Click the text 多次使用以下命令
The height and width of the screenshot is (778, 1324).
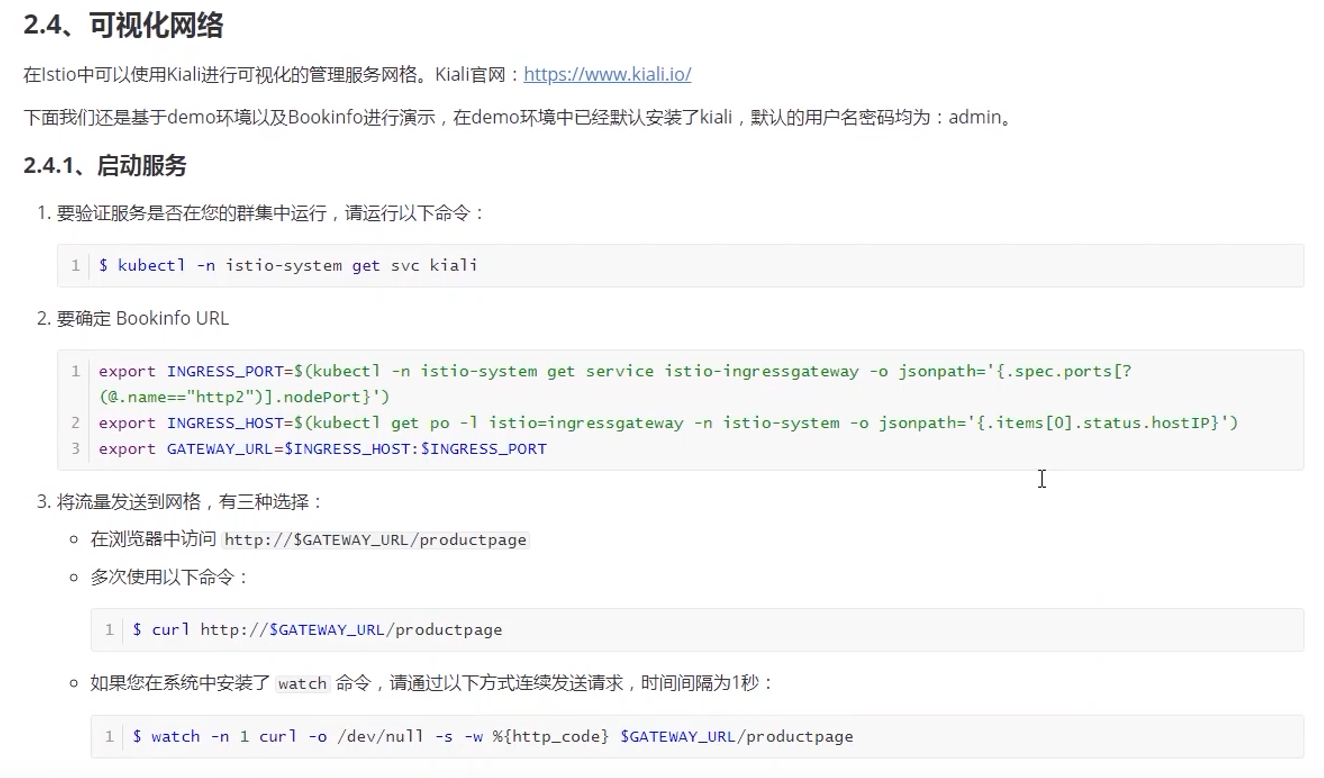(170, 577)
